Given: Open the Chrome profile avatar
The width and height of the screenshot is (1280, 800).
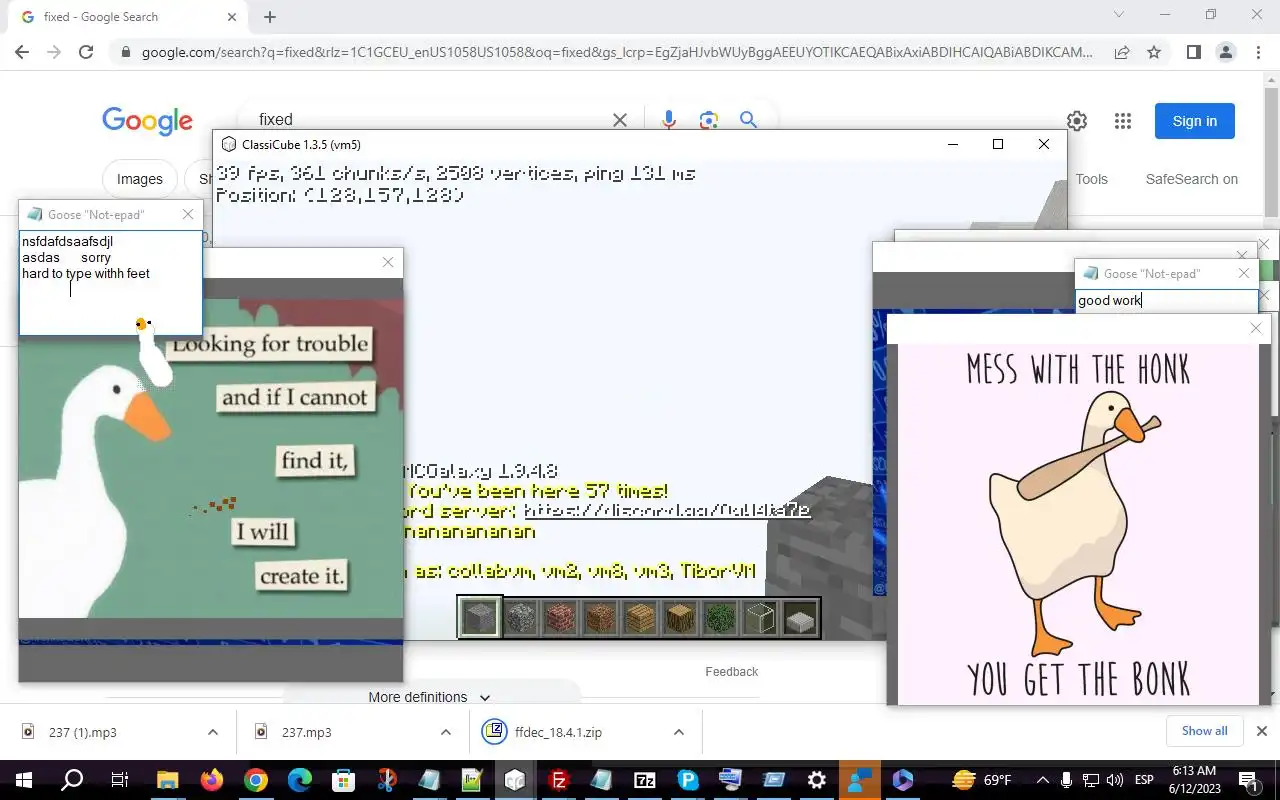Looking at the screenshot, I should click(1226, 52).
